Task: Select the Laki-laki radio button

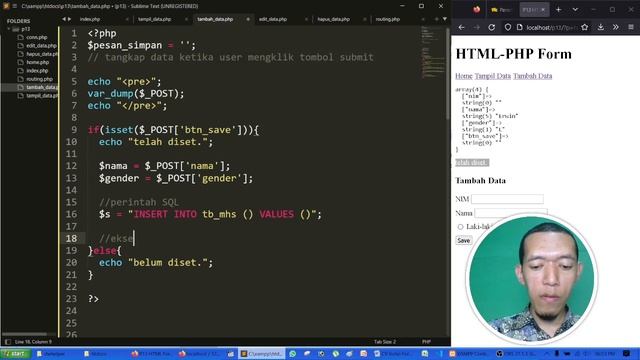Action: coord(460,227)
